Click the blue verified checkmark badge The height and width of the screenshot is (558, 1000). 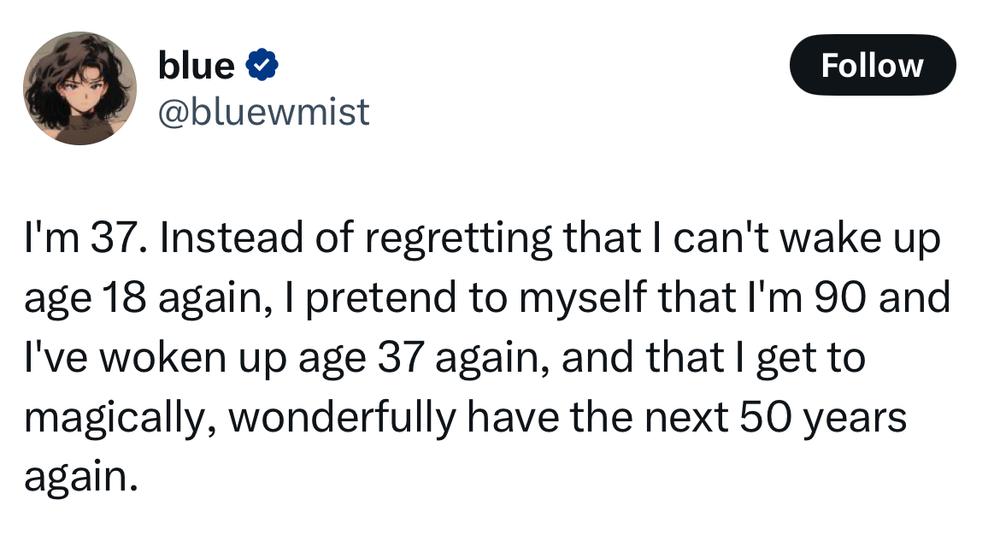tap(261, 65)
